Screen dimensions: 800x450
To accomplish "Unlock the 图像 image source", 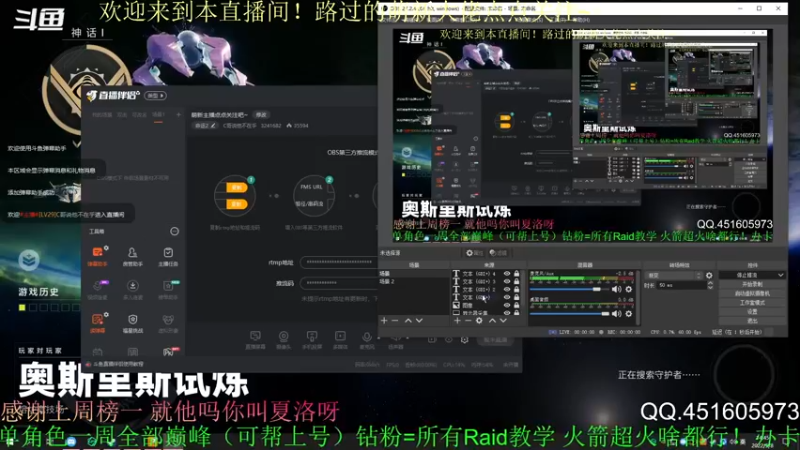I will tap(516, 305).
